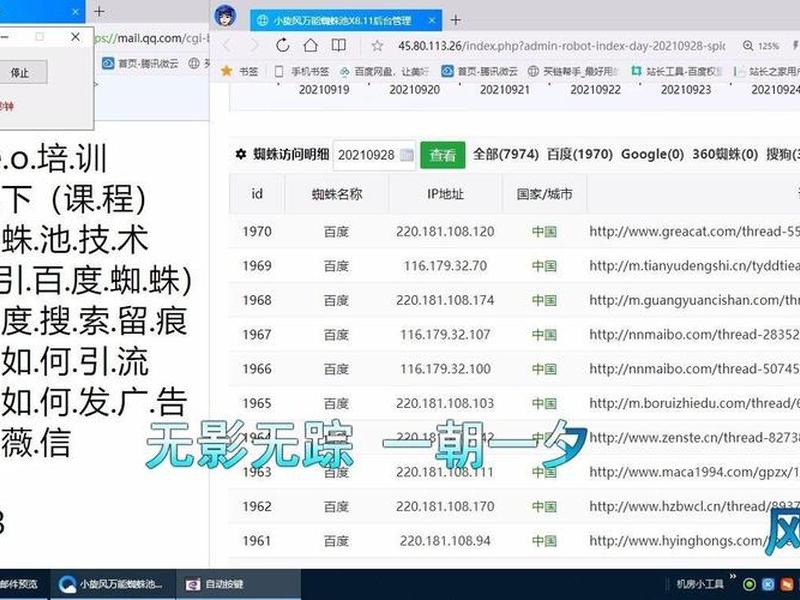800x600 pixels.
Task: Go forward with the browser forward arrow
Action: pyautogui.click(x=254, y=45)
